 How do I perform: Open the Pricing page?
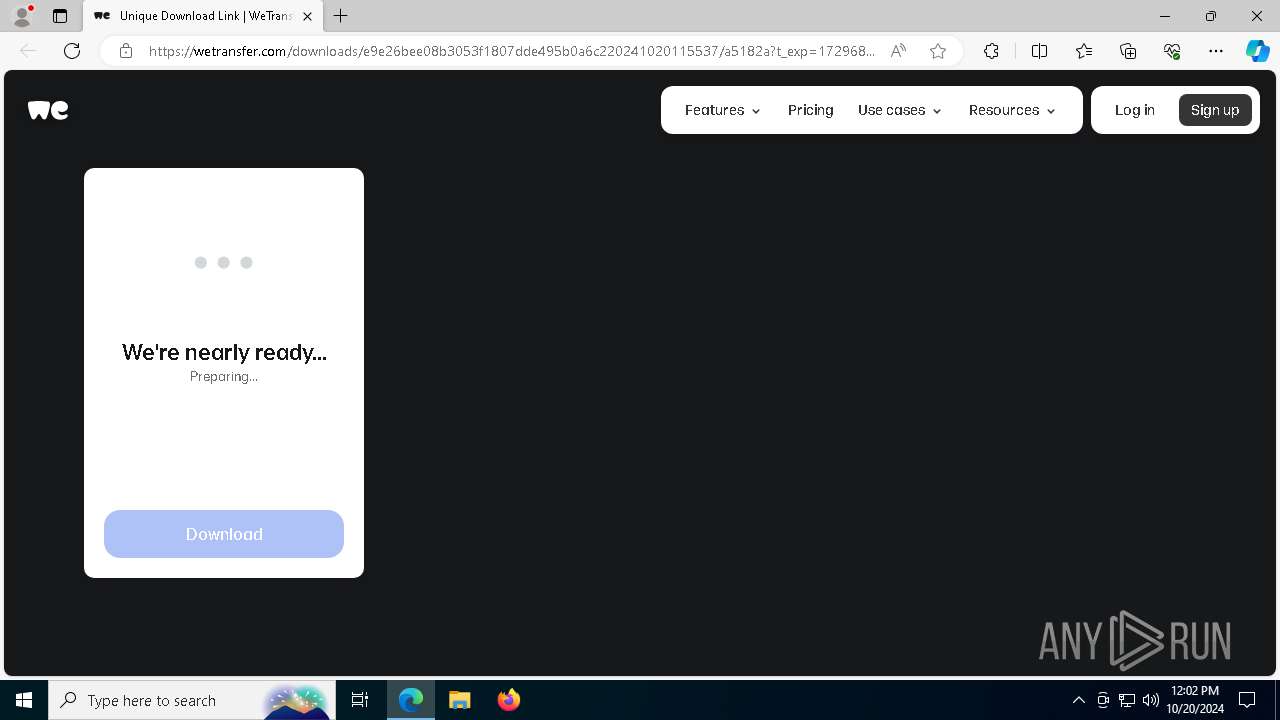point(810,110)
